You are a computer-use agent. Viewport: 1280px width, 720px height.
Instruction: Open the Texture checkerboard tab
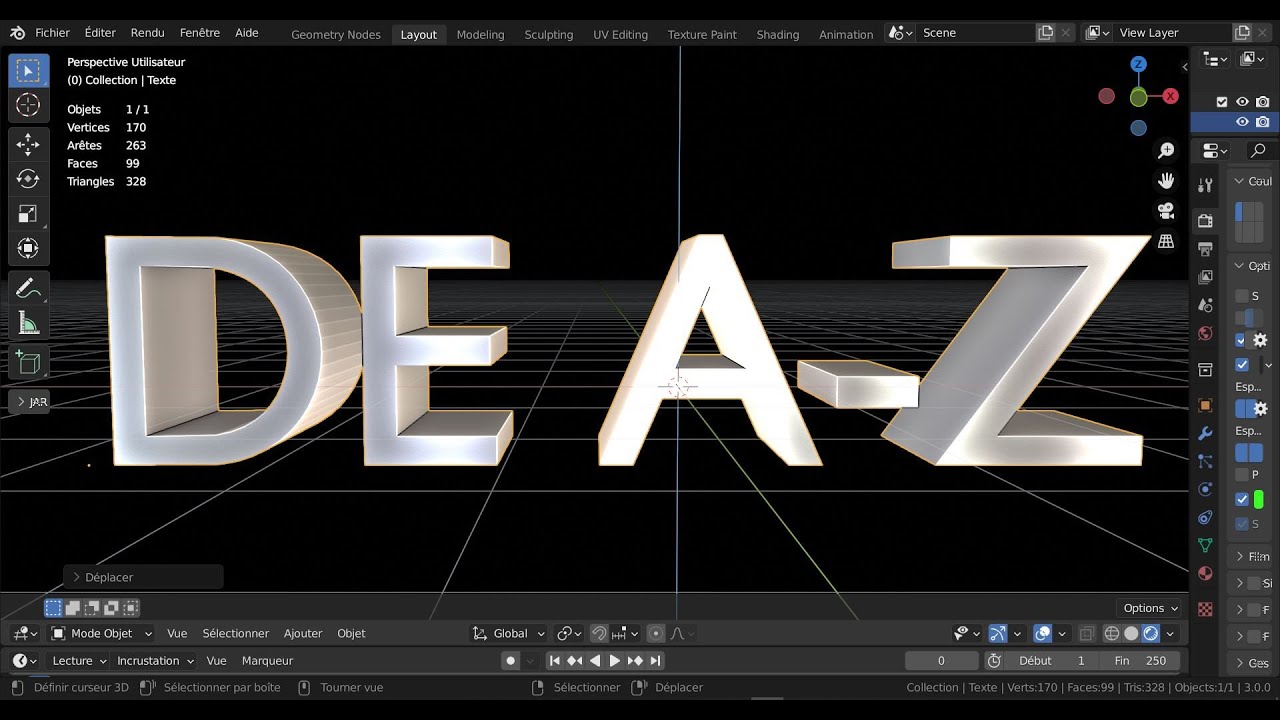(x=1205, y=608)
